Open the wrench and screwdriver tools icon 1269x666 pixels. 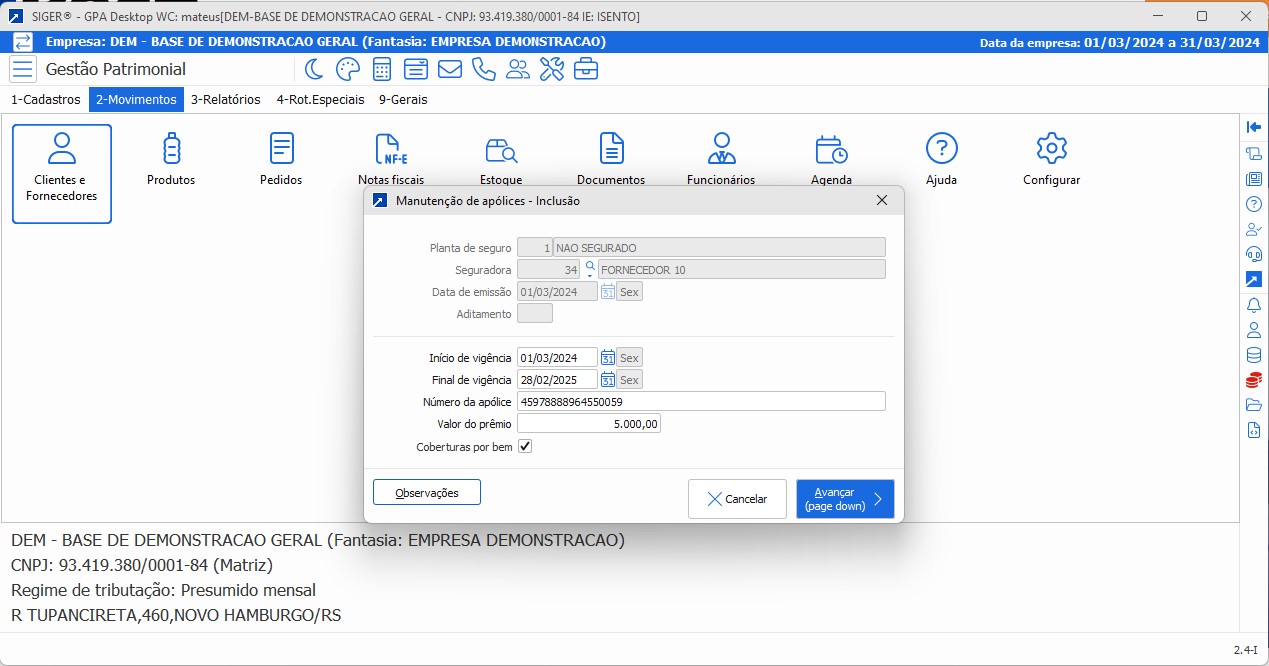pos(552,69)
